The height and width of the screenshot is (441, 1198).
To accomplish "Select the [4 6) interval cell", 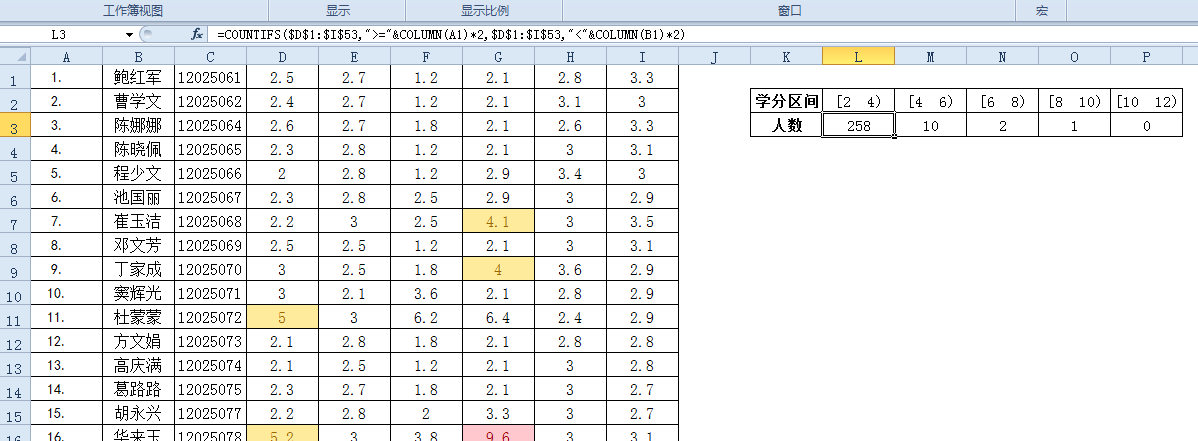I will [x=930, y=101].
